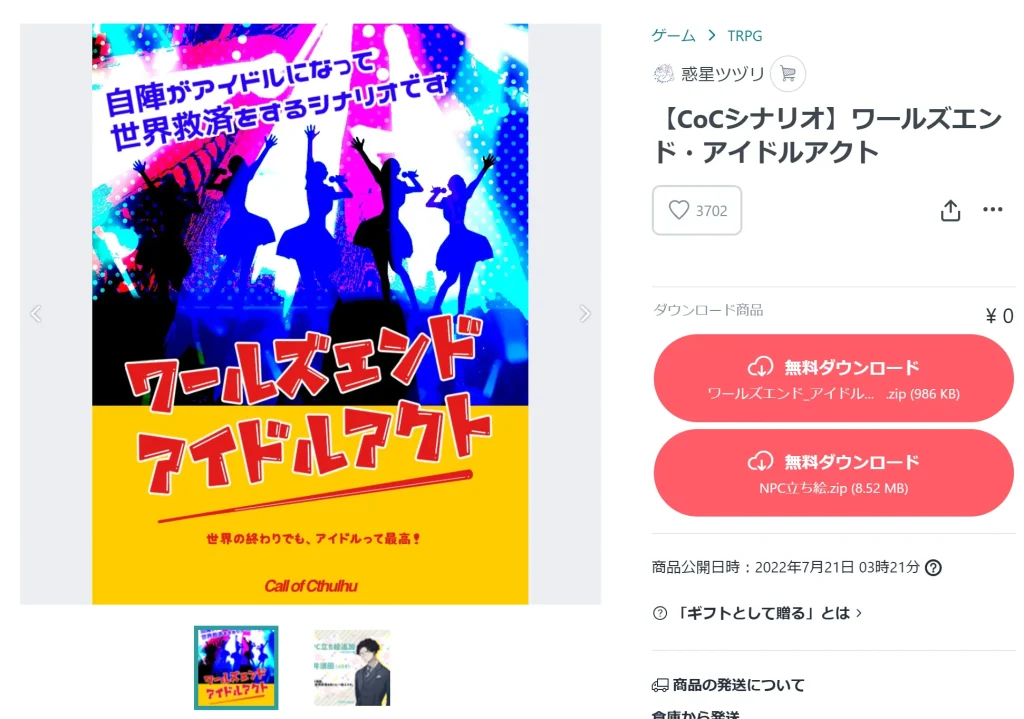1024x719 pixels.
Task: Select the NPC standing art thumbnail
Action: 352,667
